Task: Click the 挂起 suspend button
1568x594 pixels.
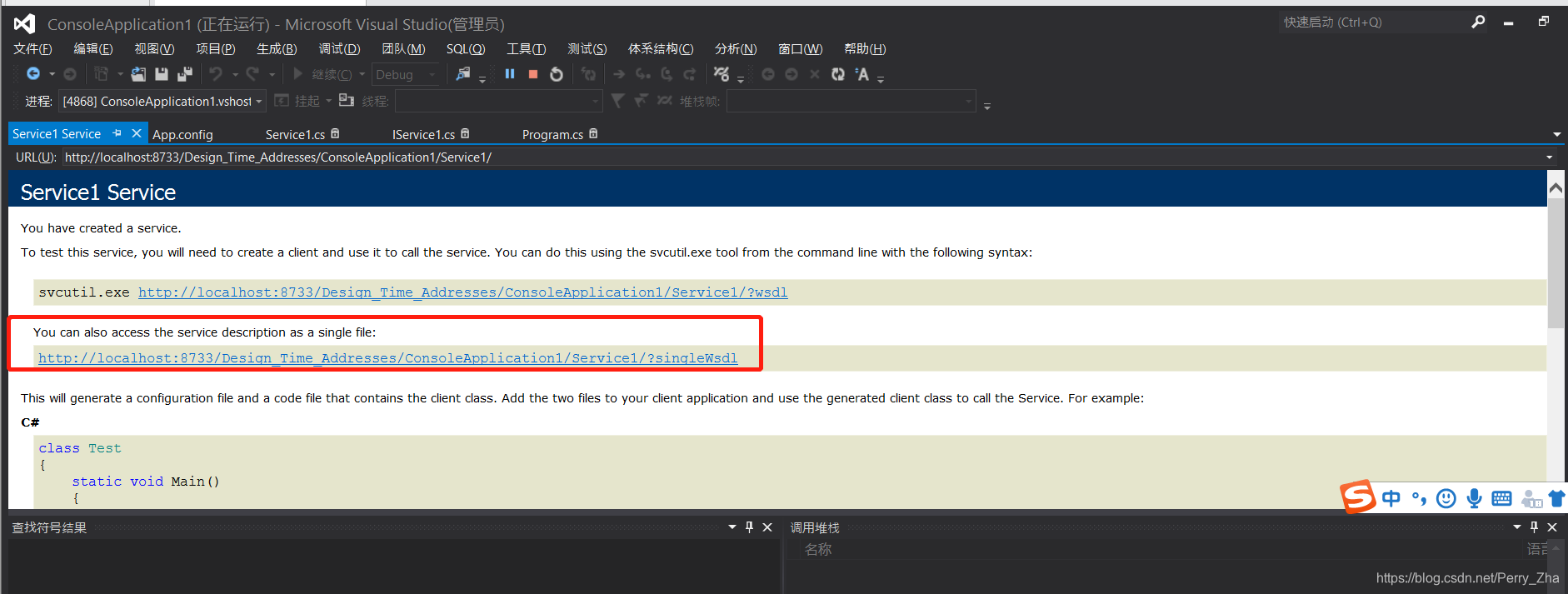Action: 297,101
